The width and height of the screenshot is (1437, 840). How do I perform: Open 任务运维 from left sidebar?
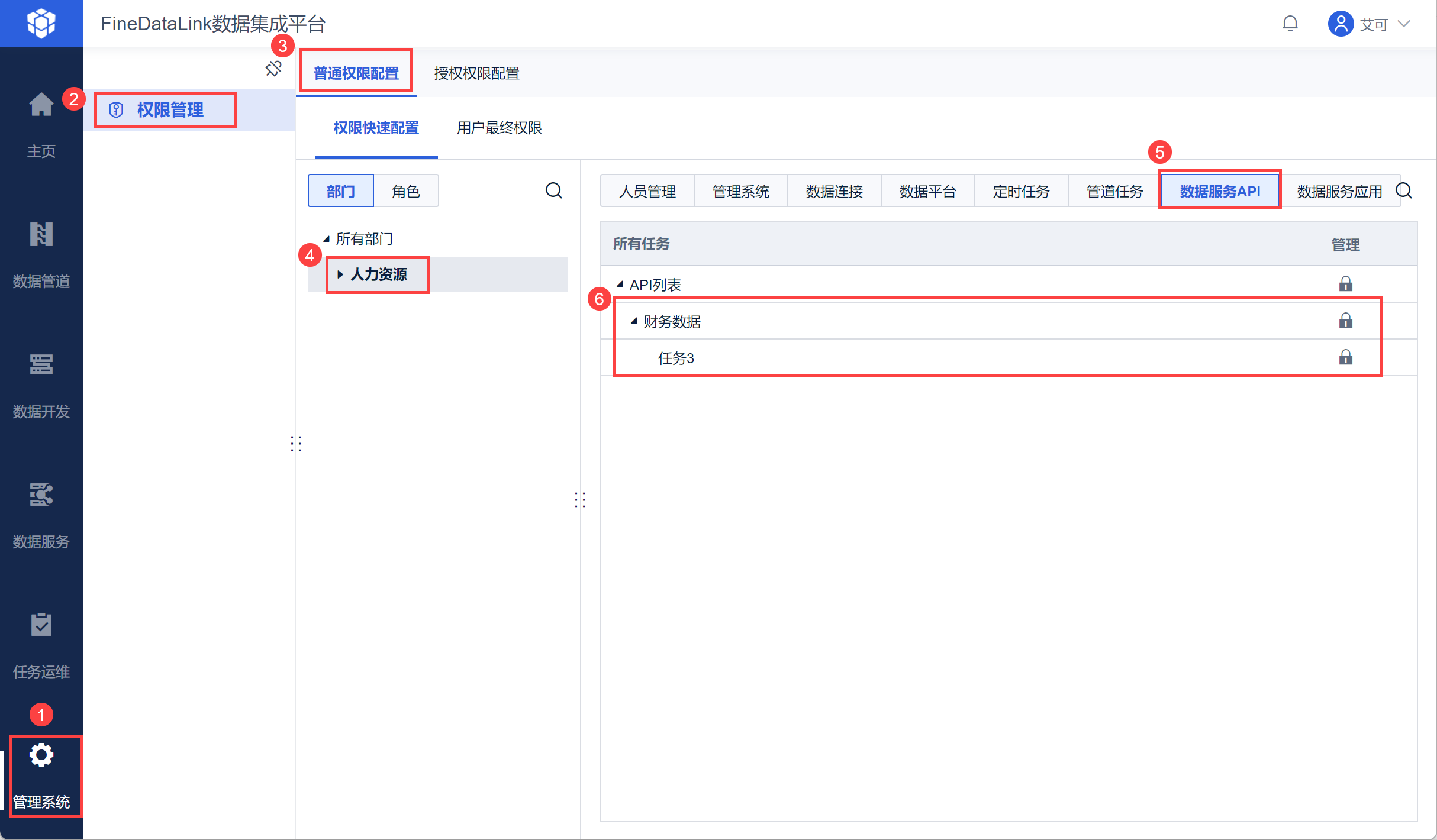pyautogui.click(x=41, y=625)
